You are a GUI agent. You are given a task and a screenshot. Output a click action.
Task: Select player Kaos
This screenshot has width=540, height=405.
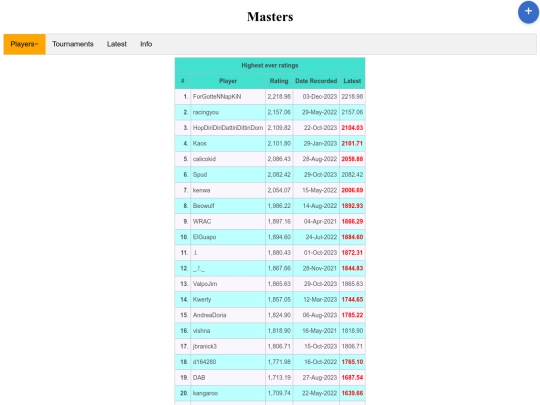click(x=200, y=144)
